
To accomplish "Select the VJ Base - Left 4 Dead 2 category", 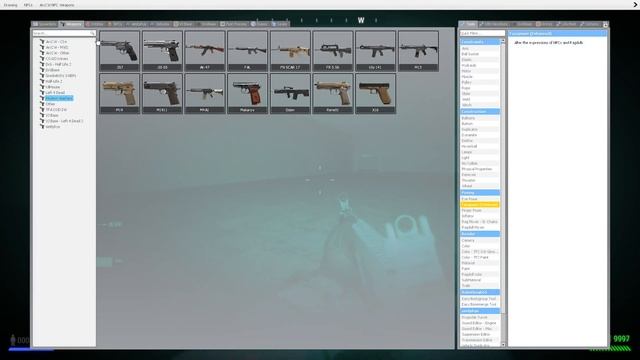I will 64,121.
